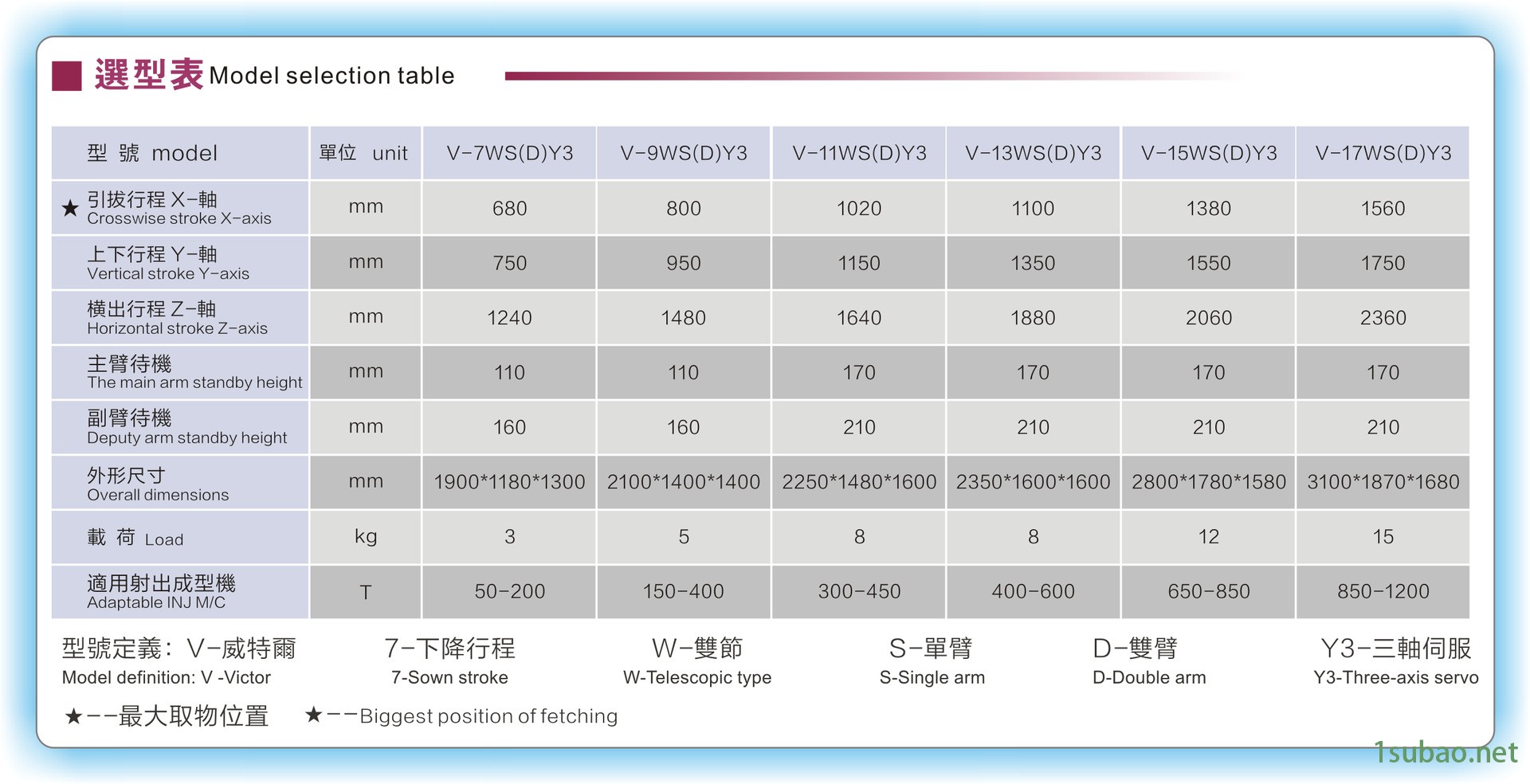Click the star before Biggest position of fetching
This screenshot has height=784, width=1530.
[x=313, y=715]
